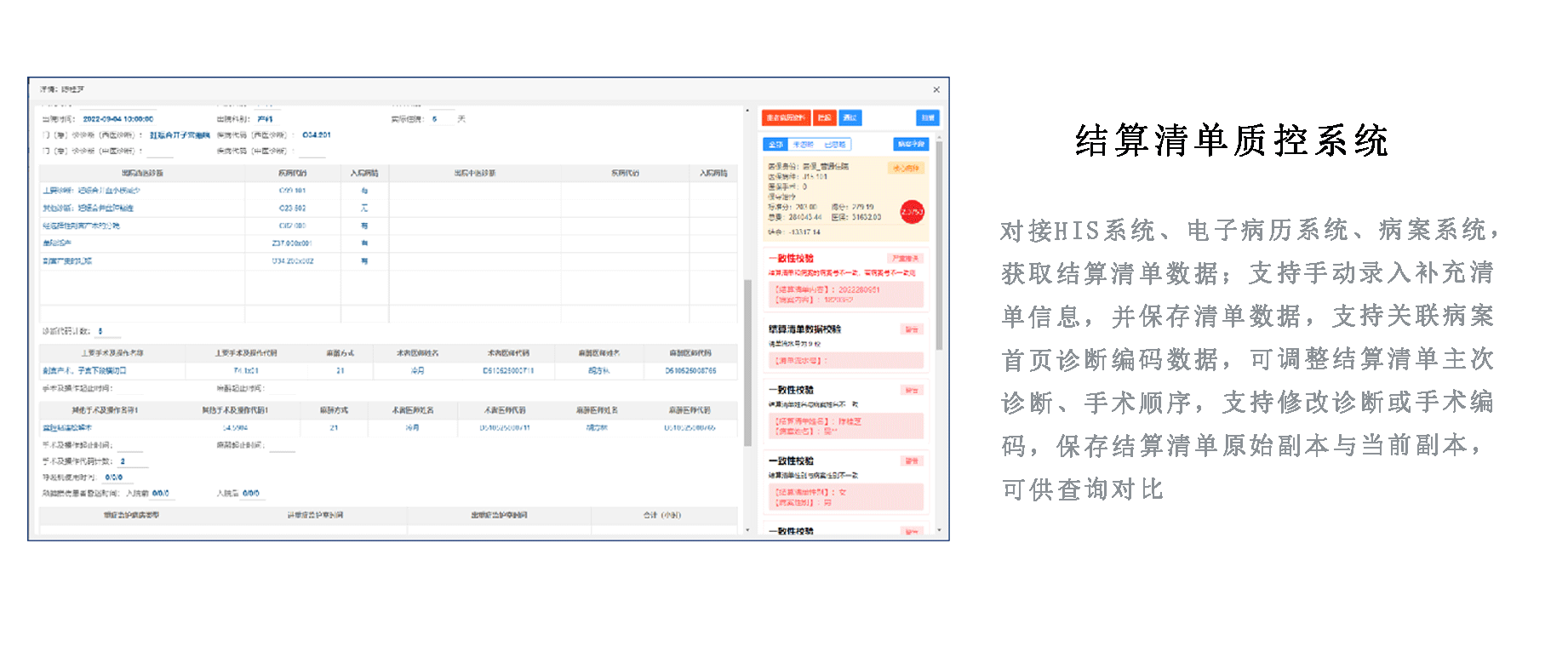Click the red circular score badge

(x=912, y=212)
